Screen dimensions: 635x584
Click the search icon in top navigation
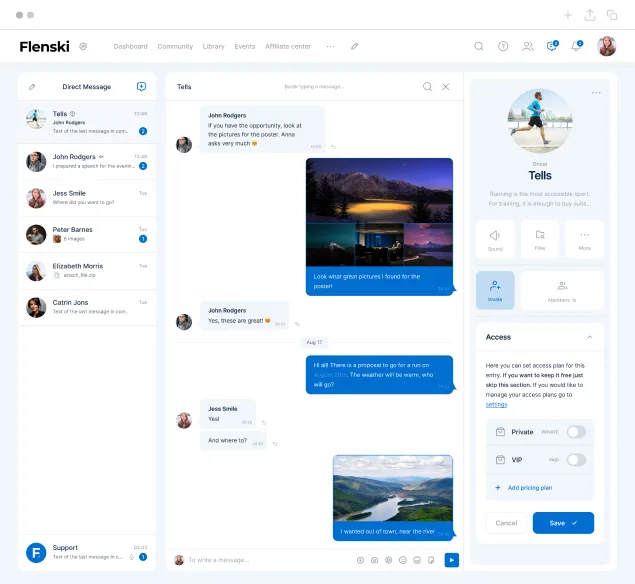479,46
